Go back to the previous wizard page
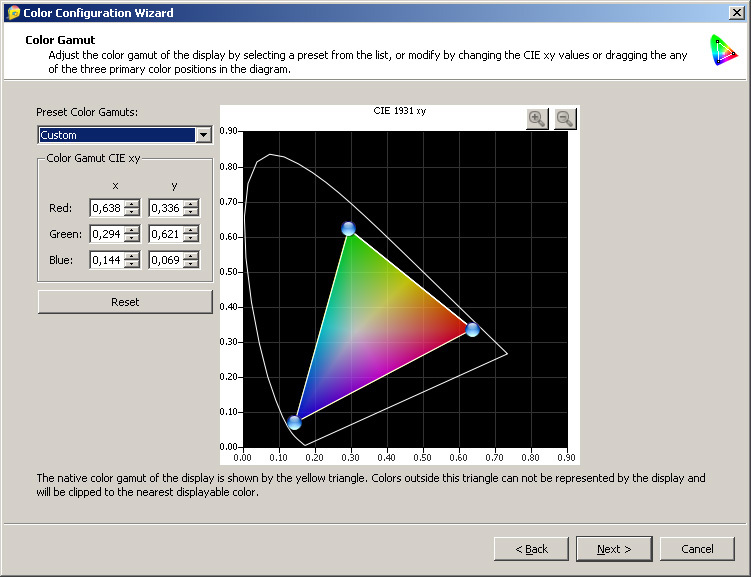751x577 pixels. tap(531, 549)
